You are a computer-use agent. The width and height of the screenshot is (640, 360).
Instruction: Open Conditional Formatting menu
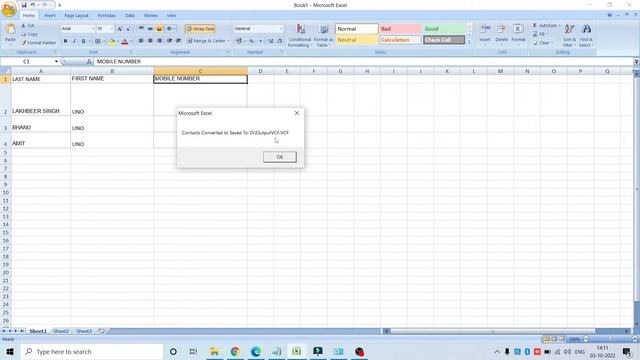tap(300, 35)
